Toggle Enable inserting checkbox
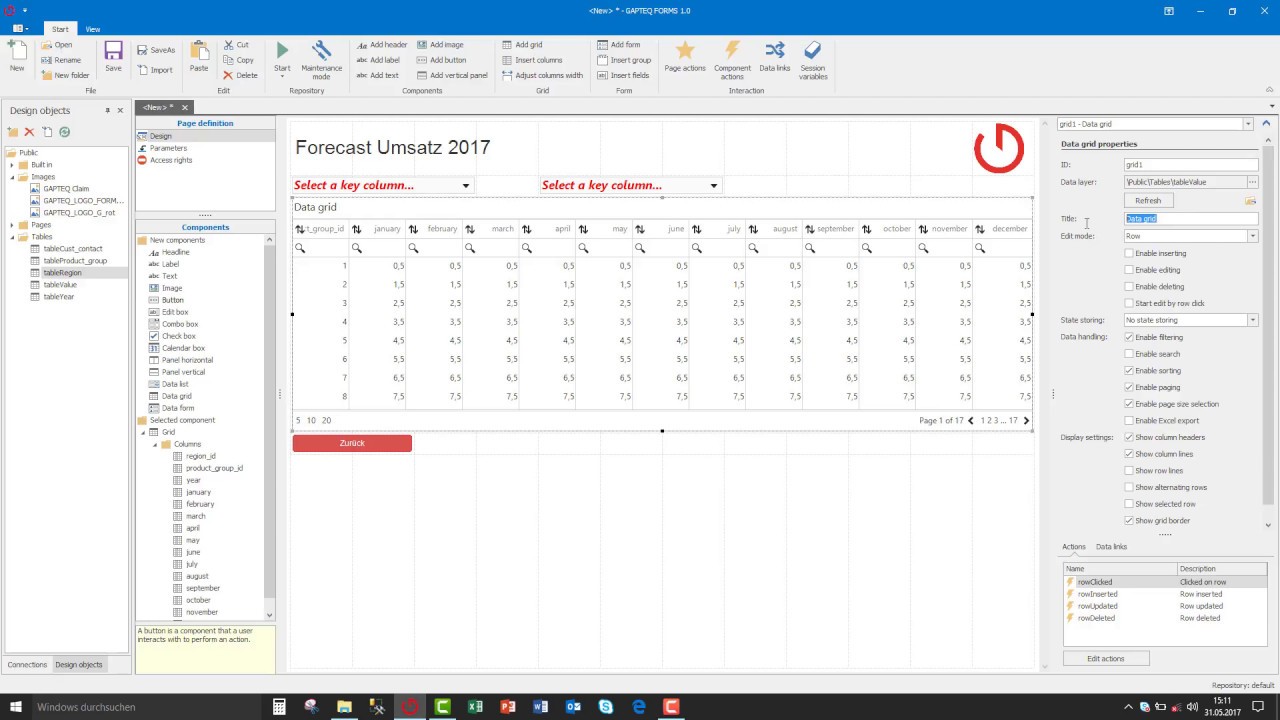Screen dimensions: 1280x720 1129,253
